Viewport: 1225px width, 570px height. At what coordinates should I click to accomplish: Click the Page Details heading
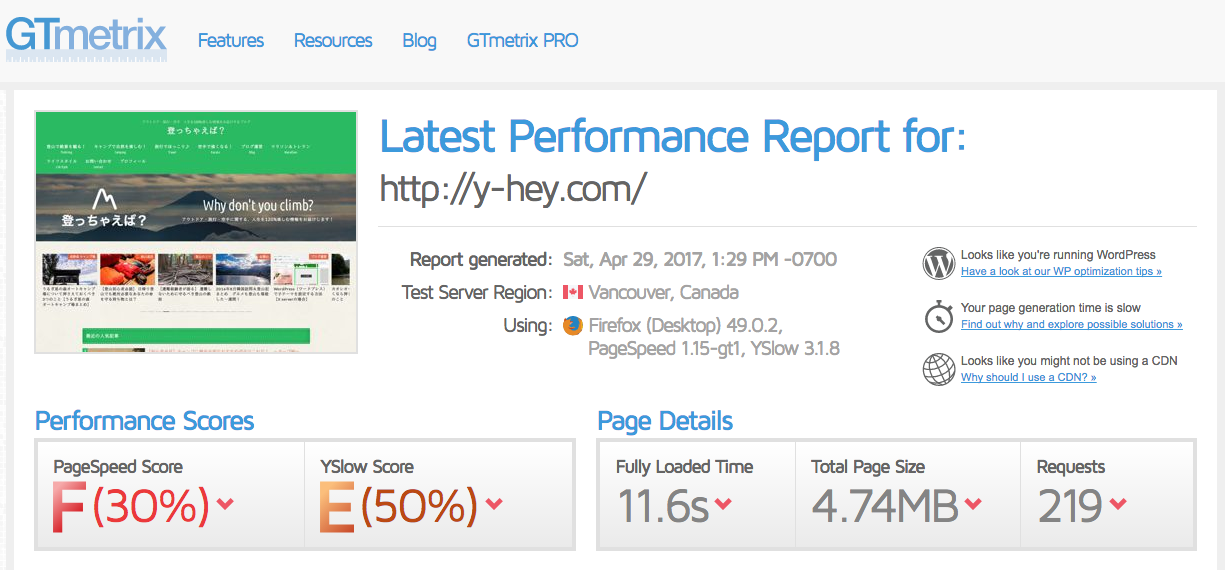tap(665, 421)
